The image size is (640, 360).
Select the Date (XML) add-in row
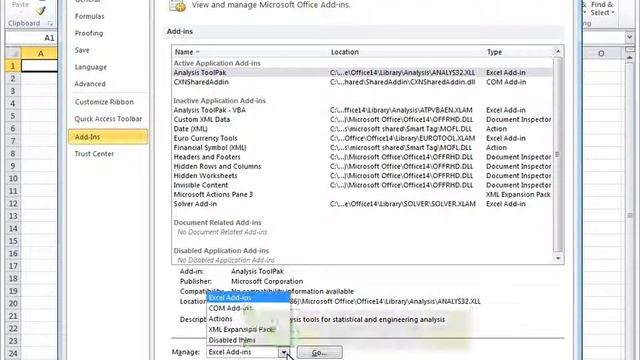tap(362, 129)
